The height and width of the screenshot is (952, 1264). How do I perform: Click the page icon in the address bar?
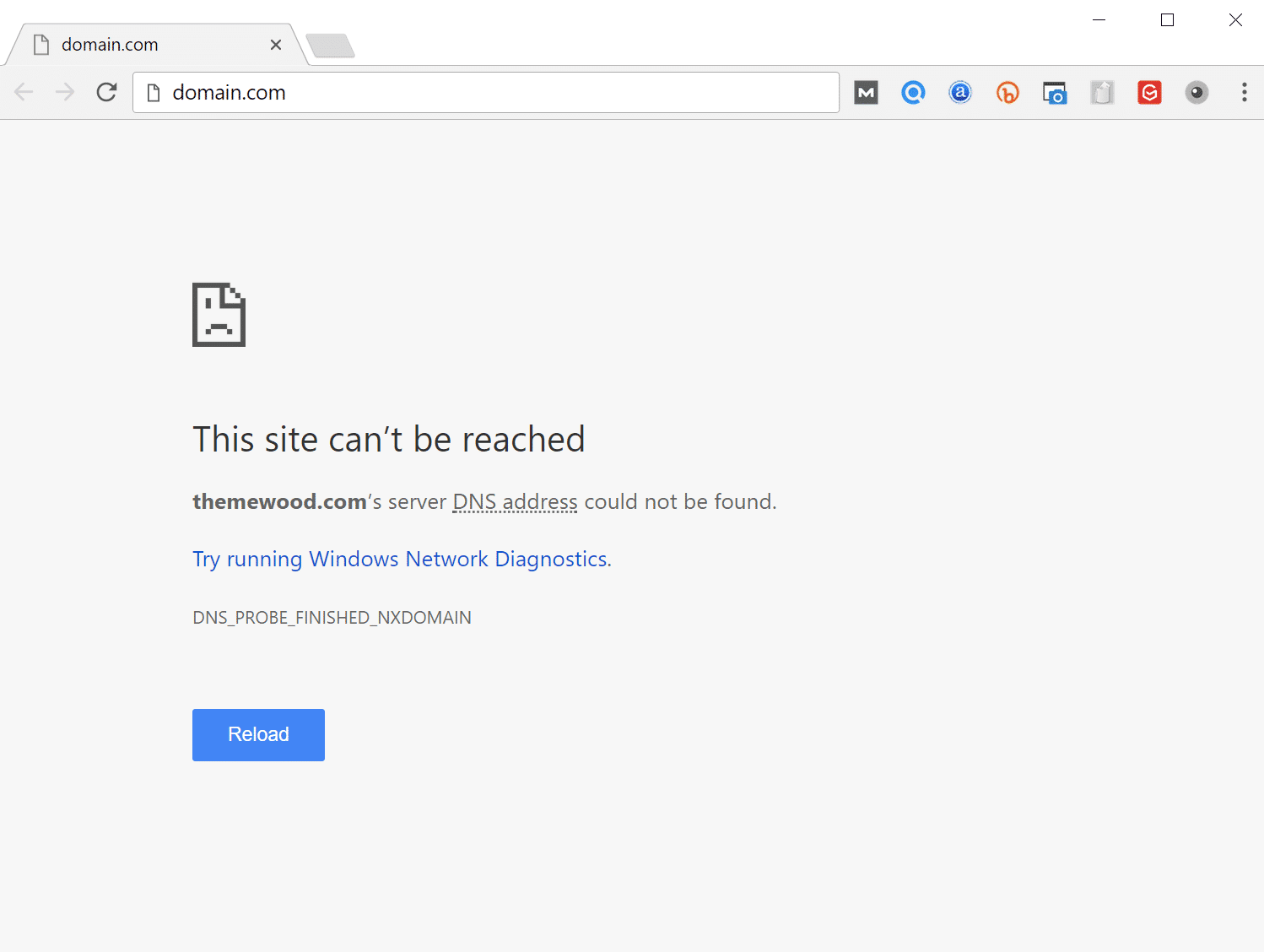click(x=153, y=92)
